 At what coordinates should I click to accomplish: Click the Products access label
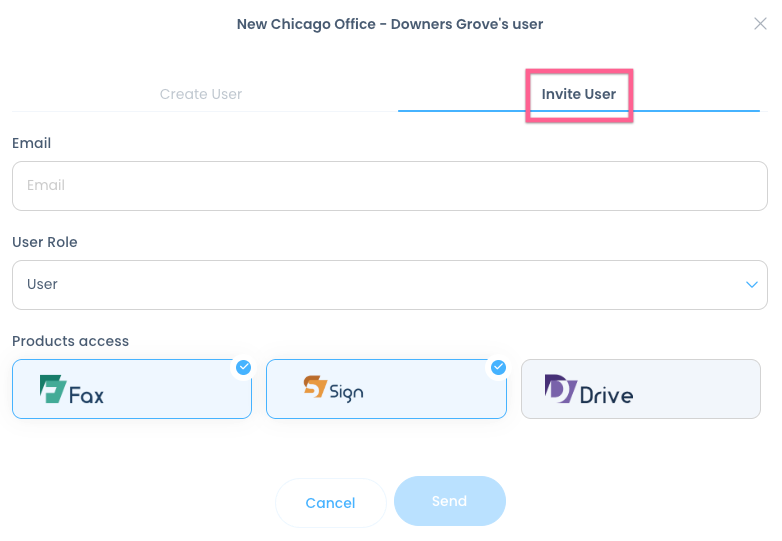[70, 341]
